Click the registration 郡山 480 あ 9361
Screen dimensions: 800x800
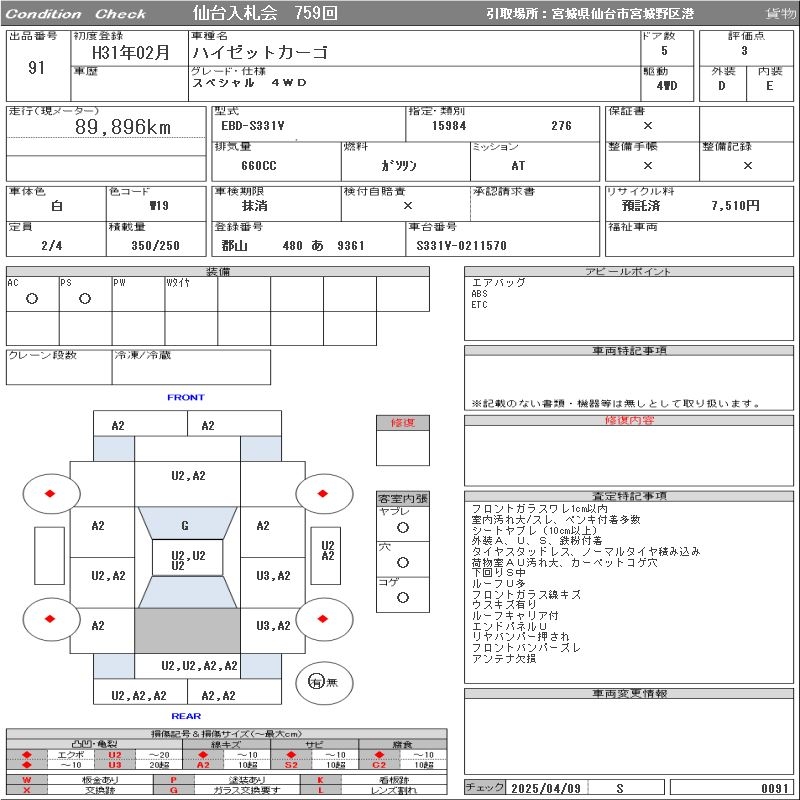tap(293, 246)
